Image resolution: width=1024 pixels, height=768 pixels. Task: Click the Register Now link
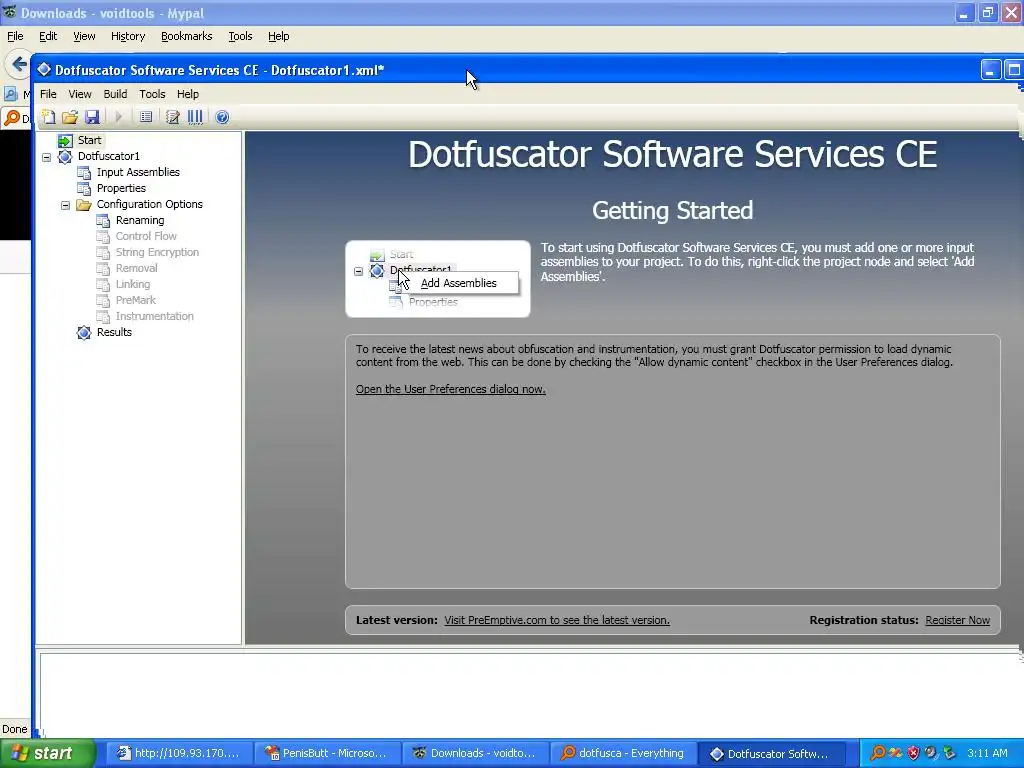[x=957, y=620]
